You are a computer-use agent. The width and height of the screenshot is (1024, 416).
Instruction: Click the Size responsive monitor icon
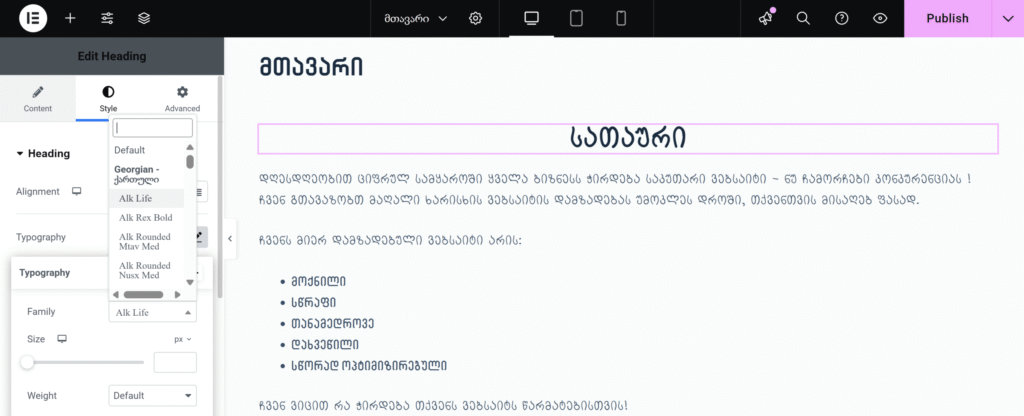point(62,339)
